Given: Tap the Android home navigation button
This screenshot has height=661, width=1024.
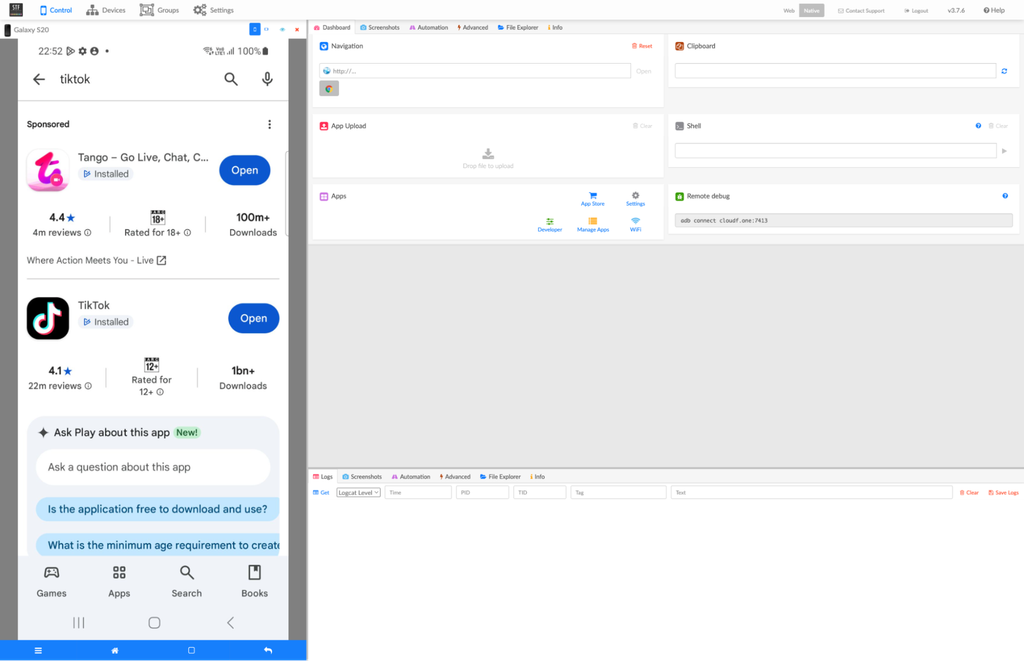Looking at the screenshot, I should (x=154, y=622).
